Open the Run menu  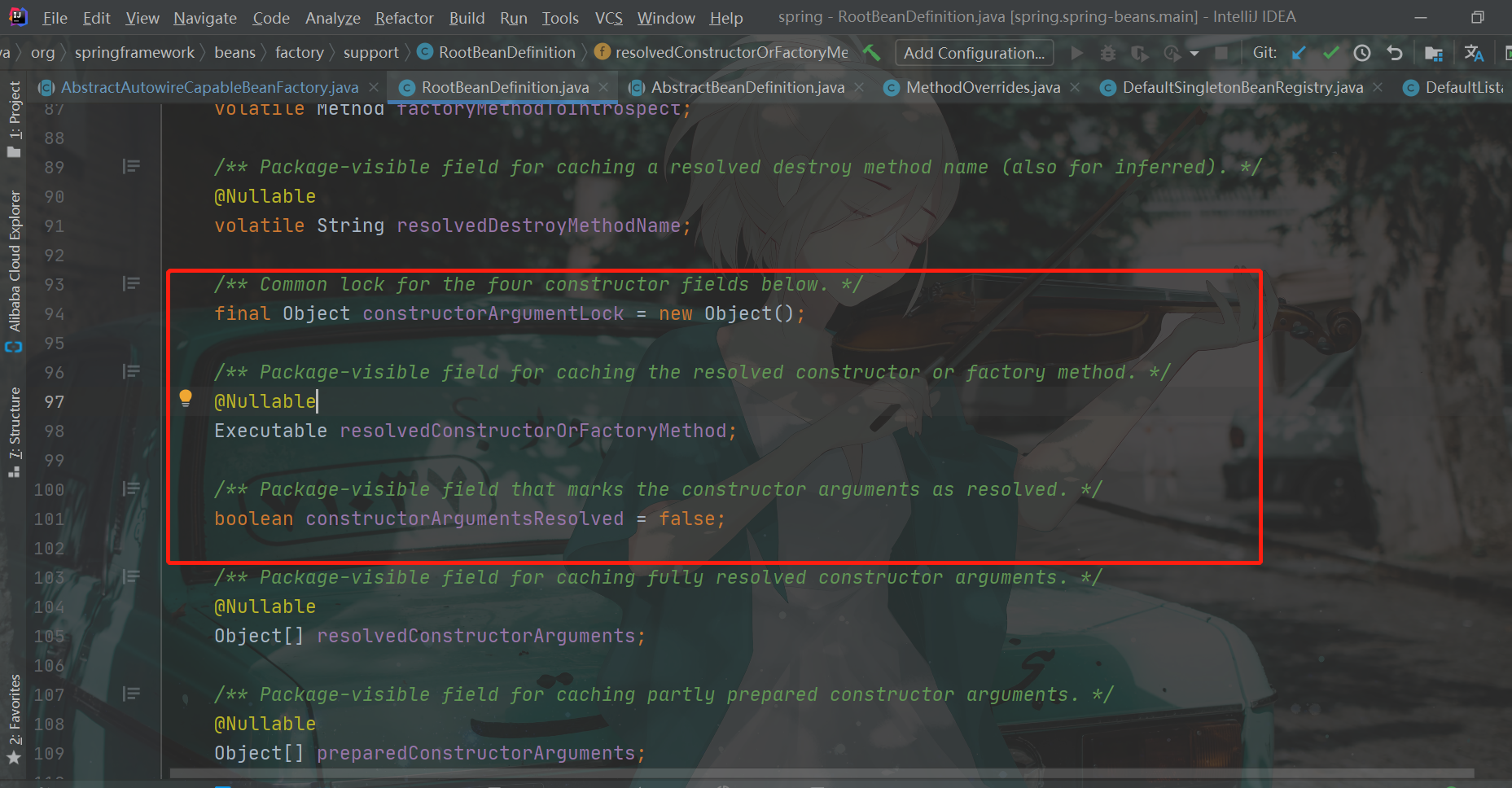pyautogui.click(x=514, y=18)
